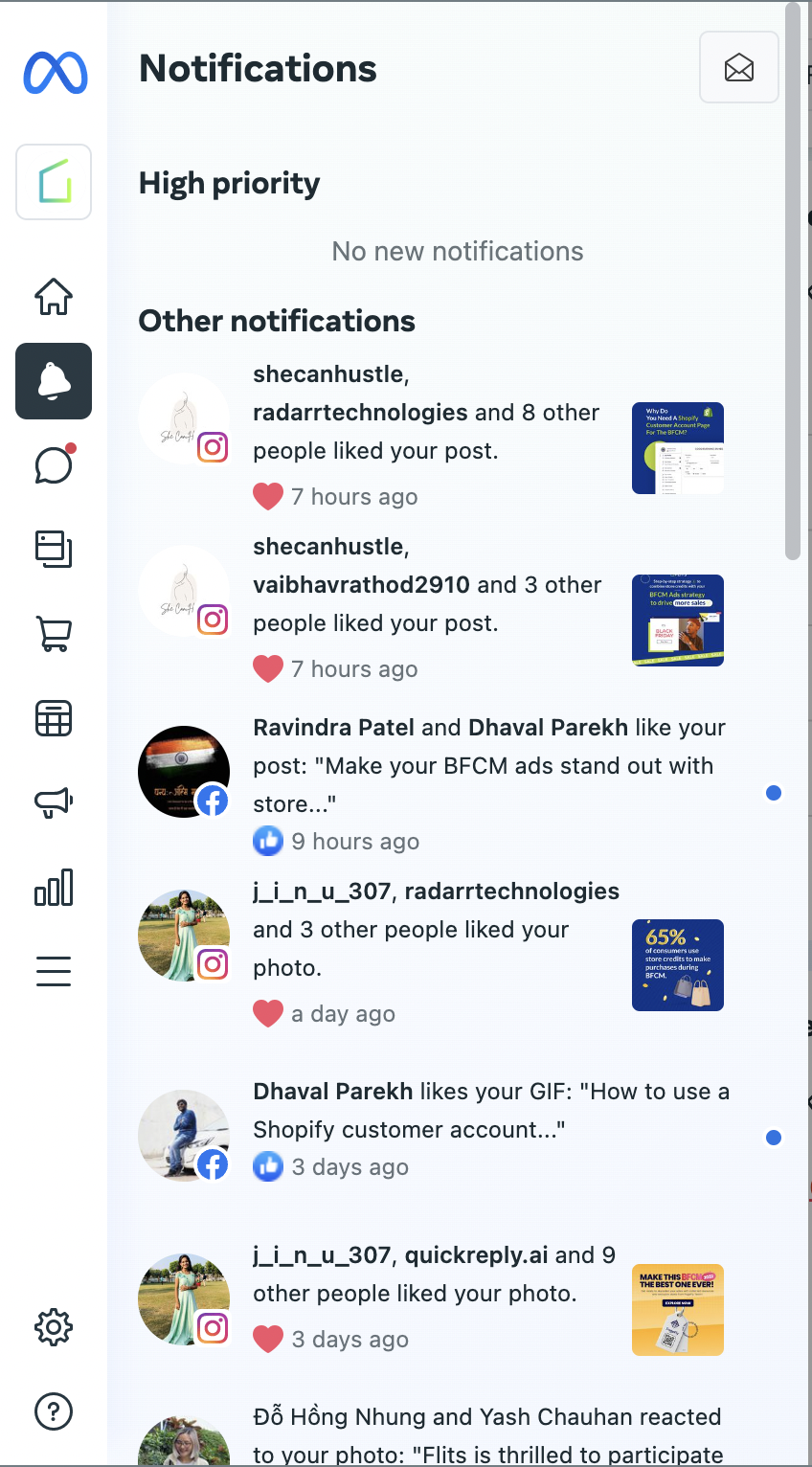Open the business account switcher tile
Image resolution: width=812 pixels, height=1467 pixels.
[x=54, y=182]
